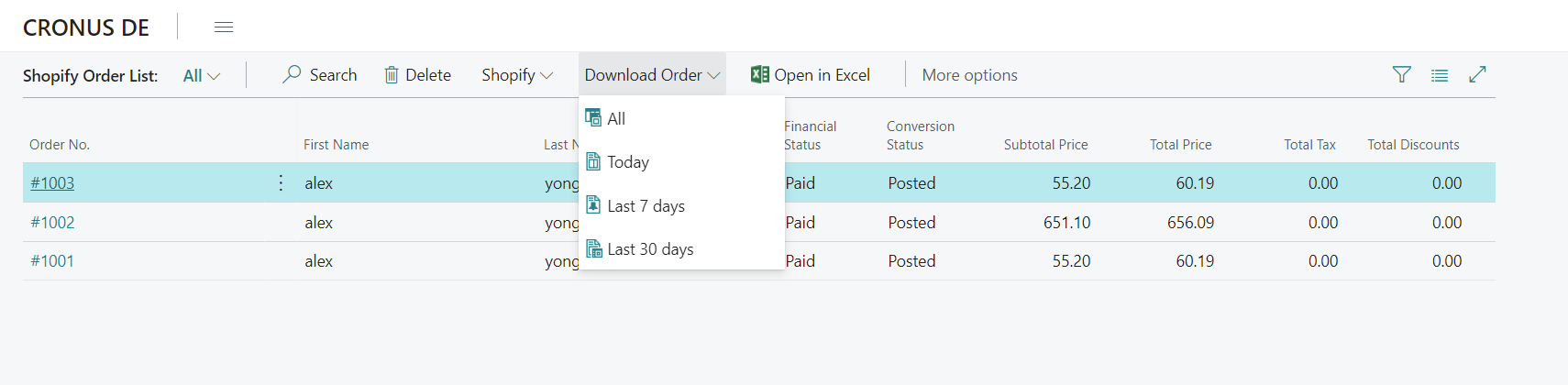Open the Shopify dropdown menu
Screen dimensions: 1568x385
[517, 75]
